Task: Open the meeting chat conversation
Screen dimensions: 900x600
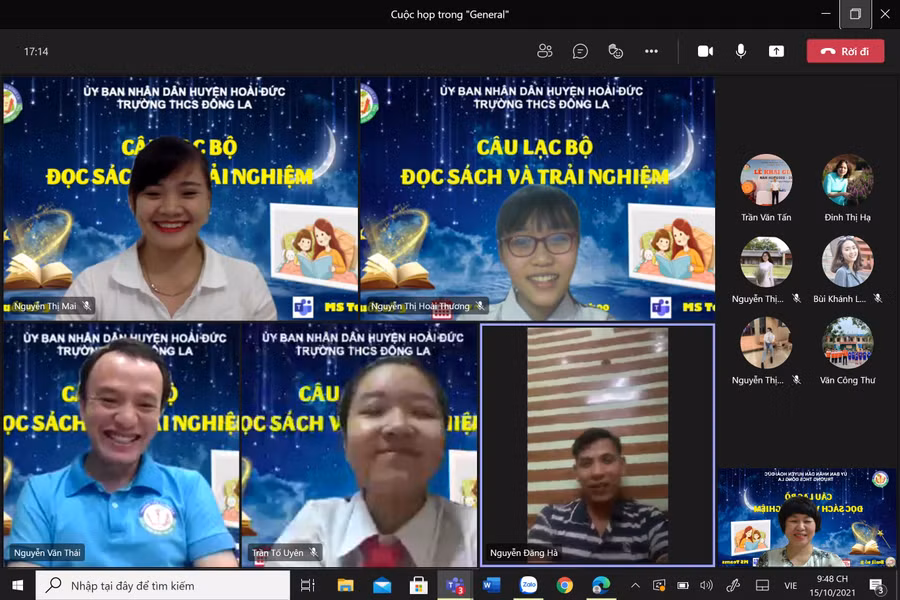Action: pyautogui.click(x=580, y=51)
